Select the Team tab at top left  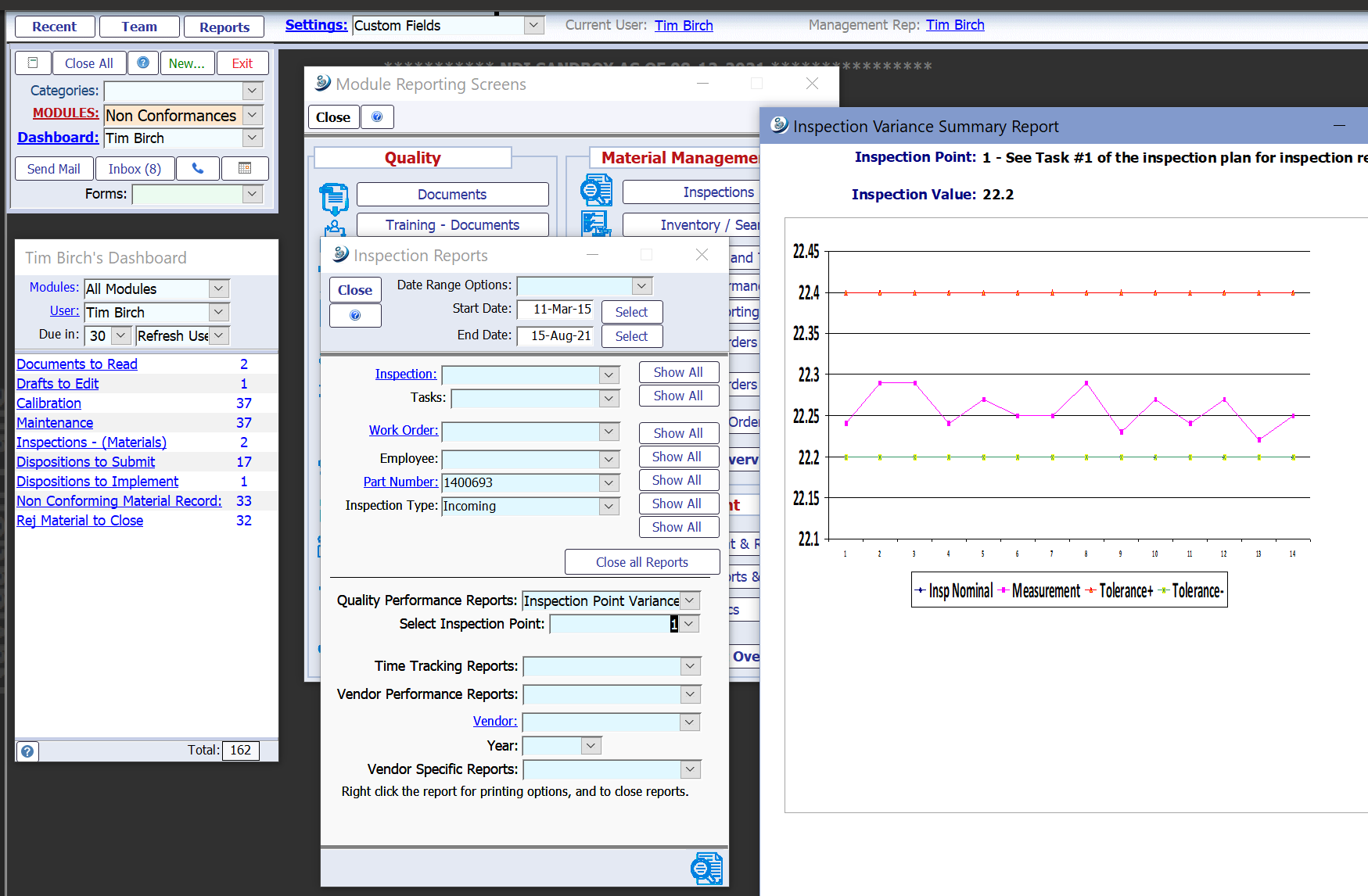click(138, 26)
